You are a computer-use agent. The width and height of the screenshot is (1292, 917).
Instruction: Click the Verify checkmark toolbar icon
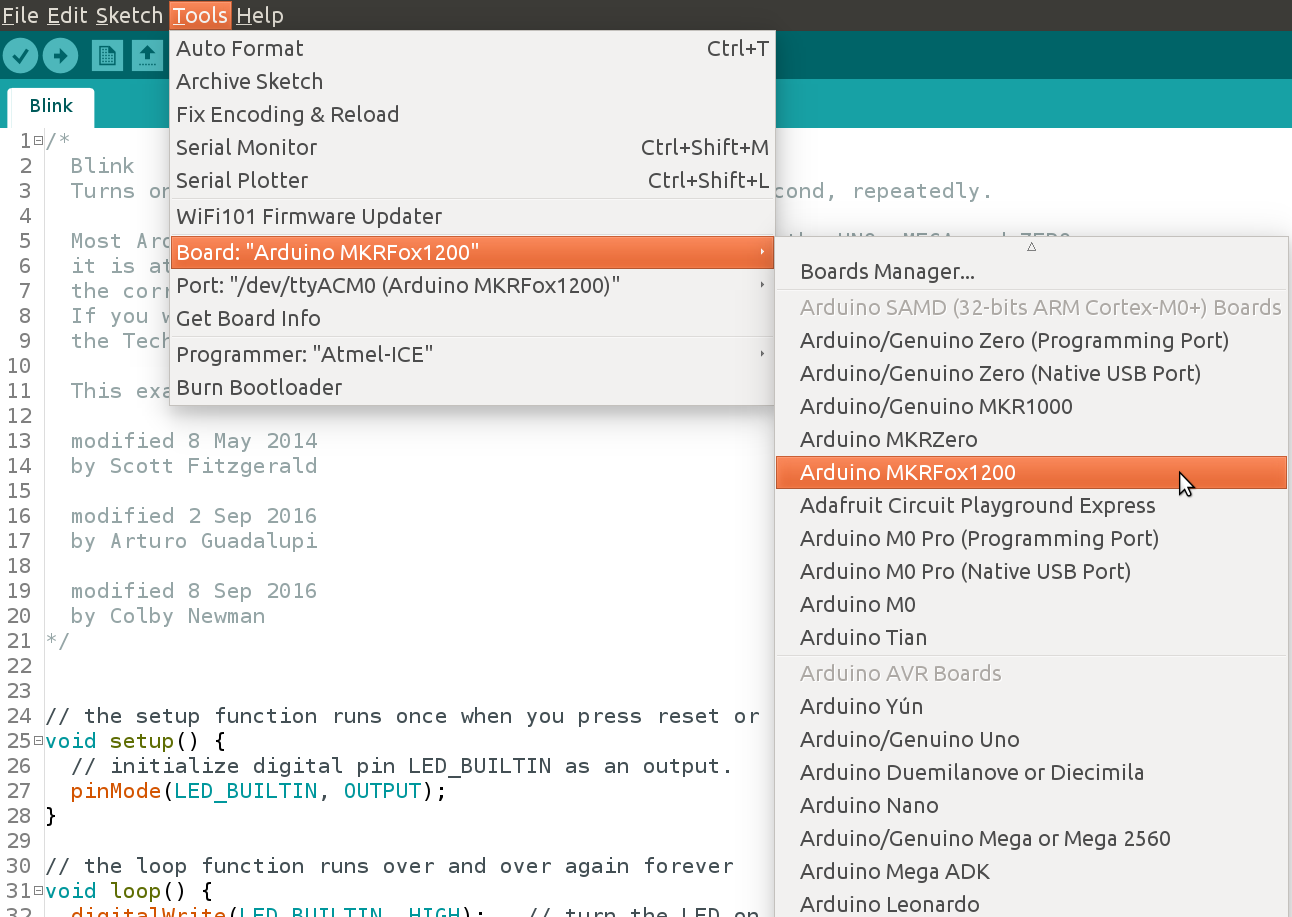click(20, 56)
